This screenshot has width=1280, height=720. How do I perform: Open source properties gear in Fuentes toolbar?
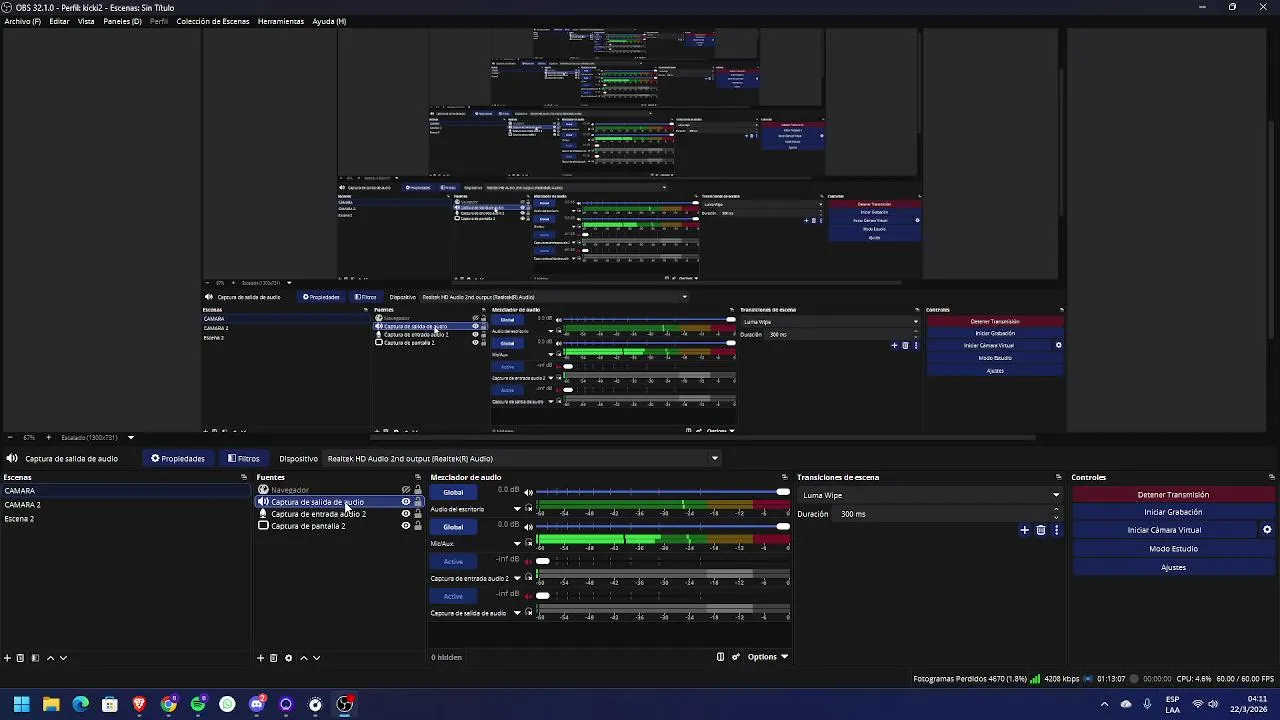click(289, 658)
